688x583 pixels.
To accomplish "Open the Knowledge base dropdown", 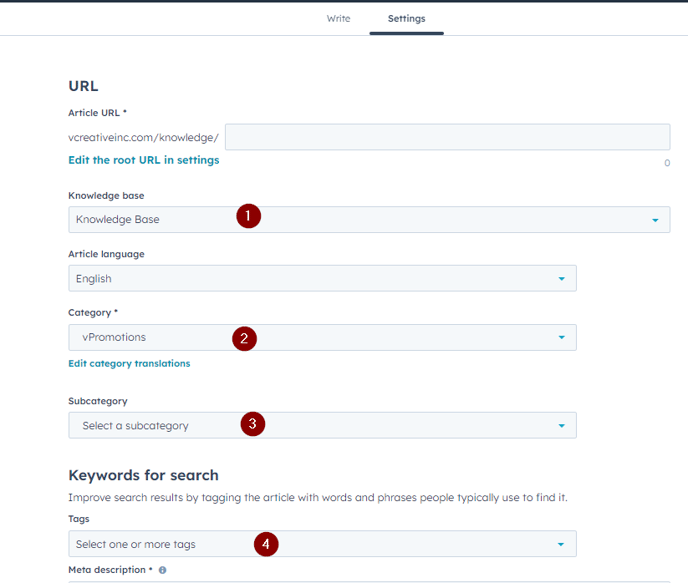I will [x=369, y=219].
